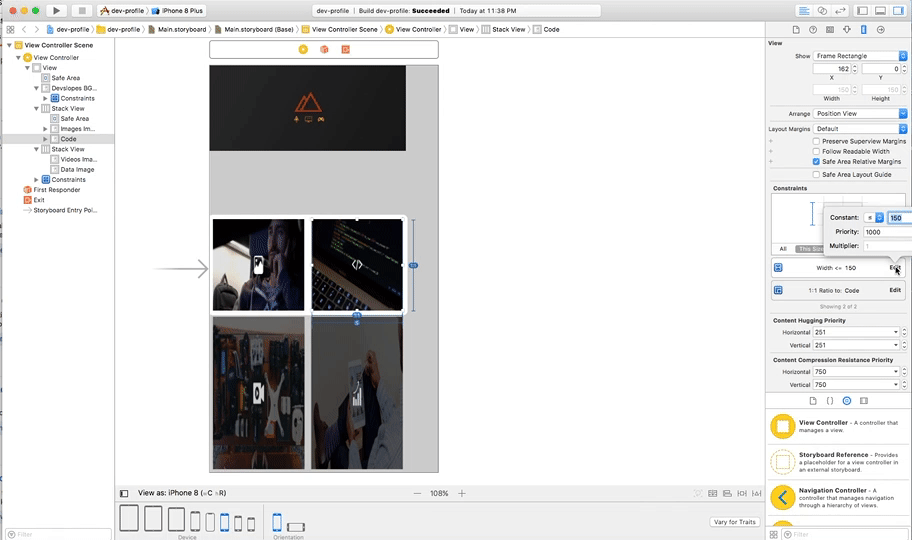Select portrait orientation
This screenshot has width=912, height=540.
277,522
